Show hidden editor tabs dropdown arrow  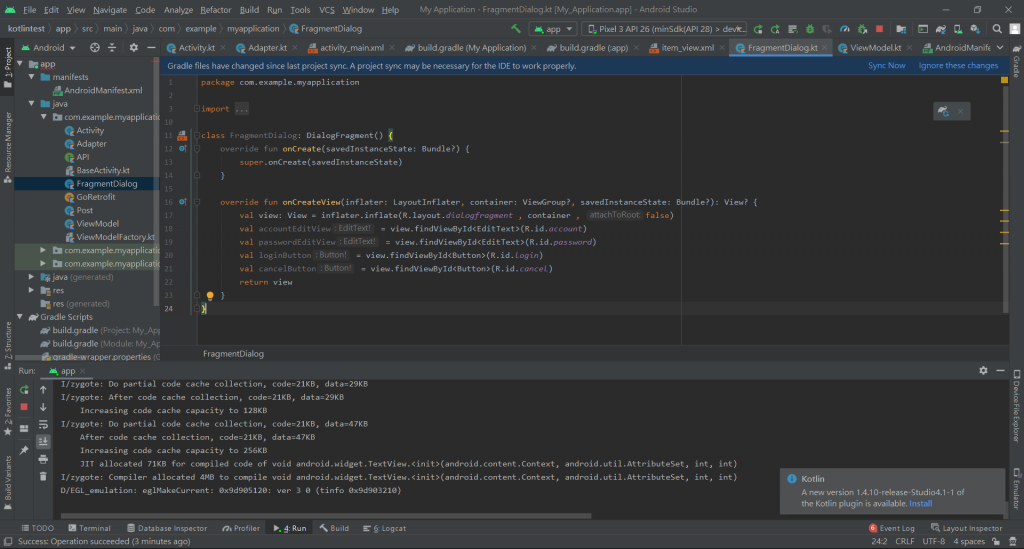1000,48
